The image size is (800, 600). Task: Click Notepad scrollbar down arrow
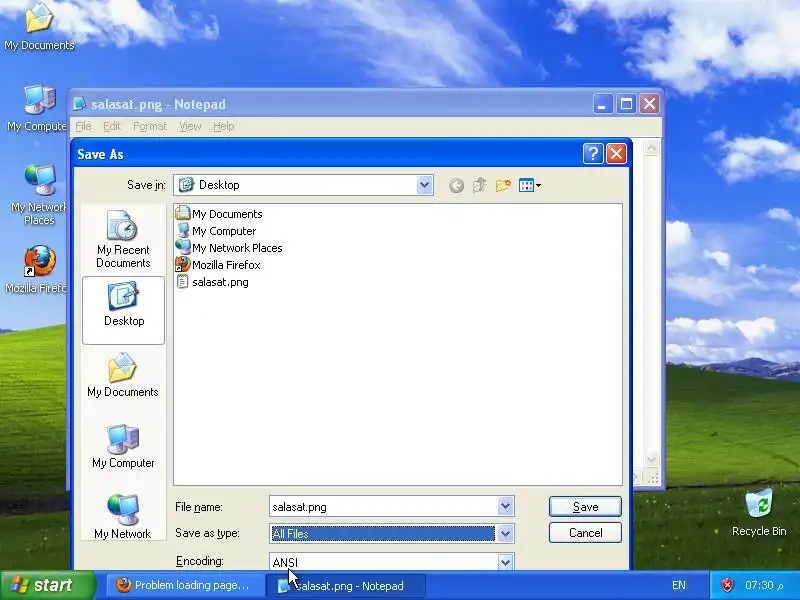[652, 460]
